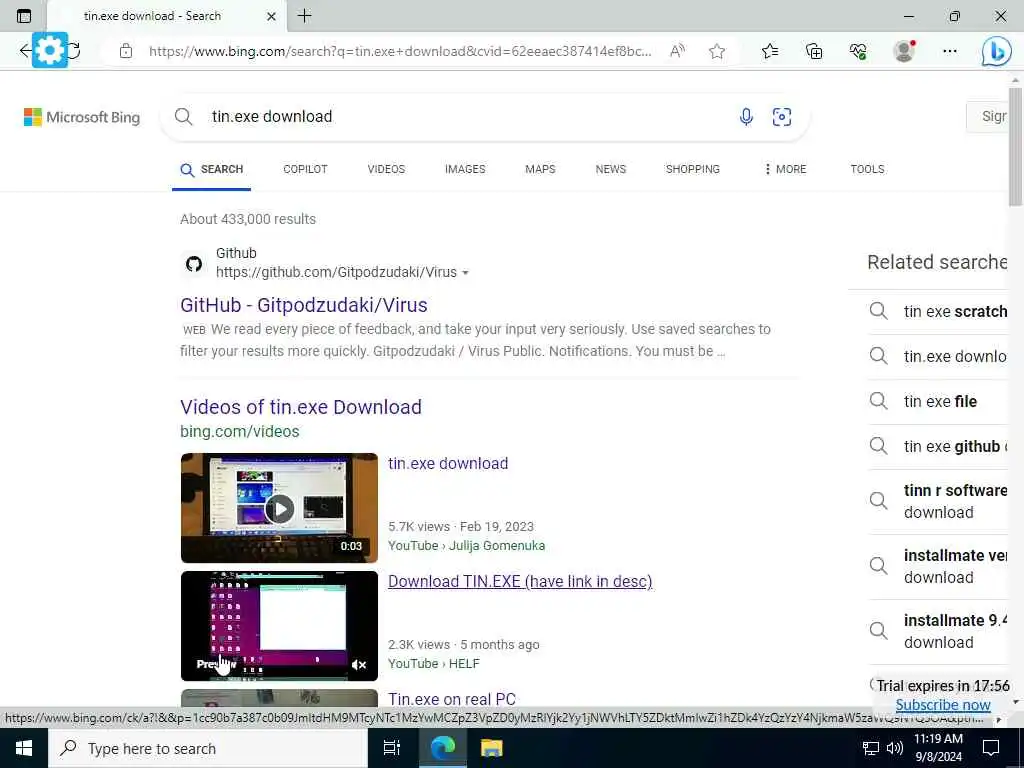Open volume control tray icon
Image resolution: width=1024 pixels, height=768 pixels.
tap(895, 748)
